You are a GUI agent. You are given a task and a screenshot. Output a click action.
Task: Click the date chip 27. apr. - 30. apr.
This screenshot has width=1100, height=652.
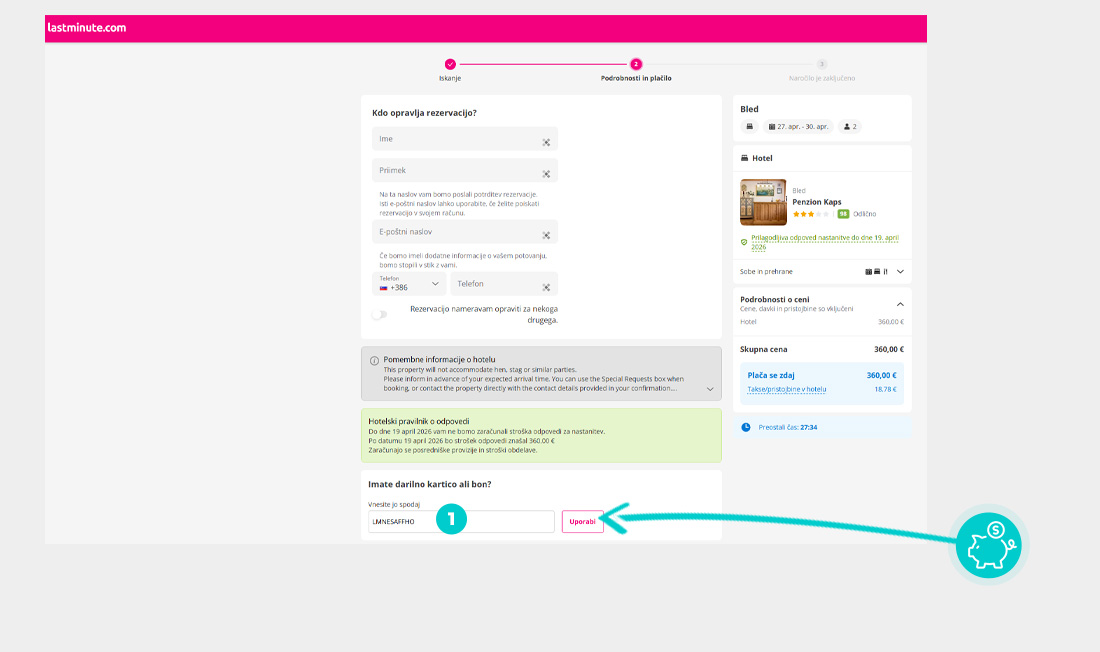pos(798,127)
